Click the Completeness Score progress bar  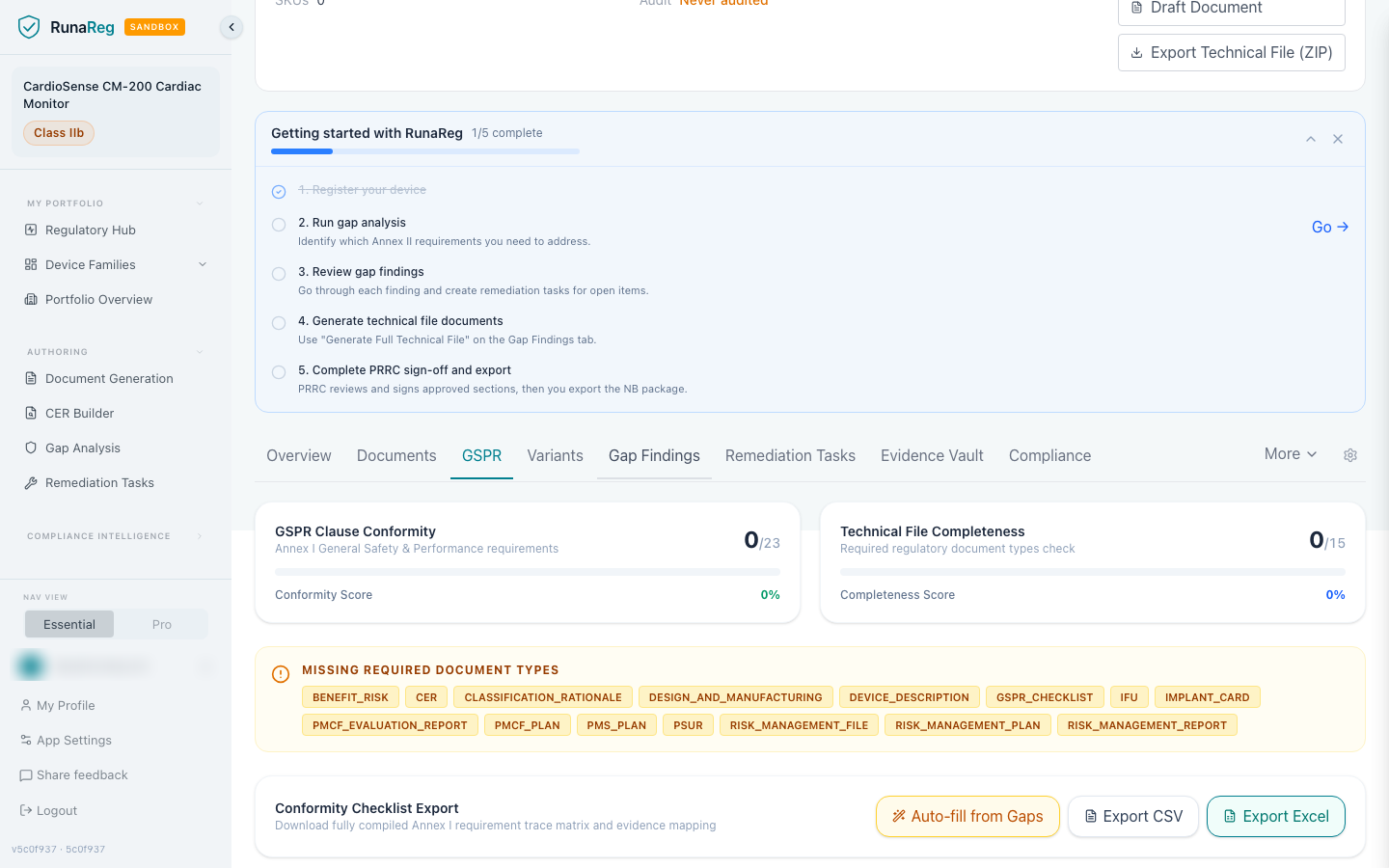pyautogui.click(x=1093, y=572)
